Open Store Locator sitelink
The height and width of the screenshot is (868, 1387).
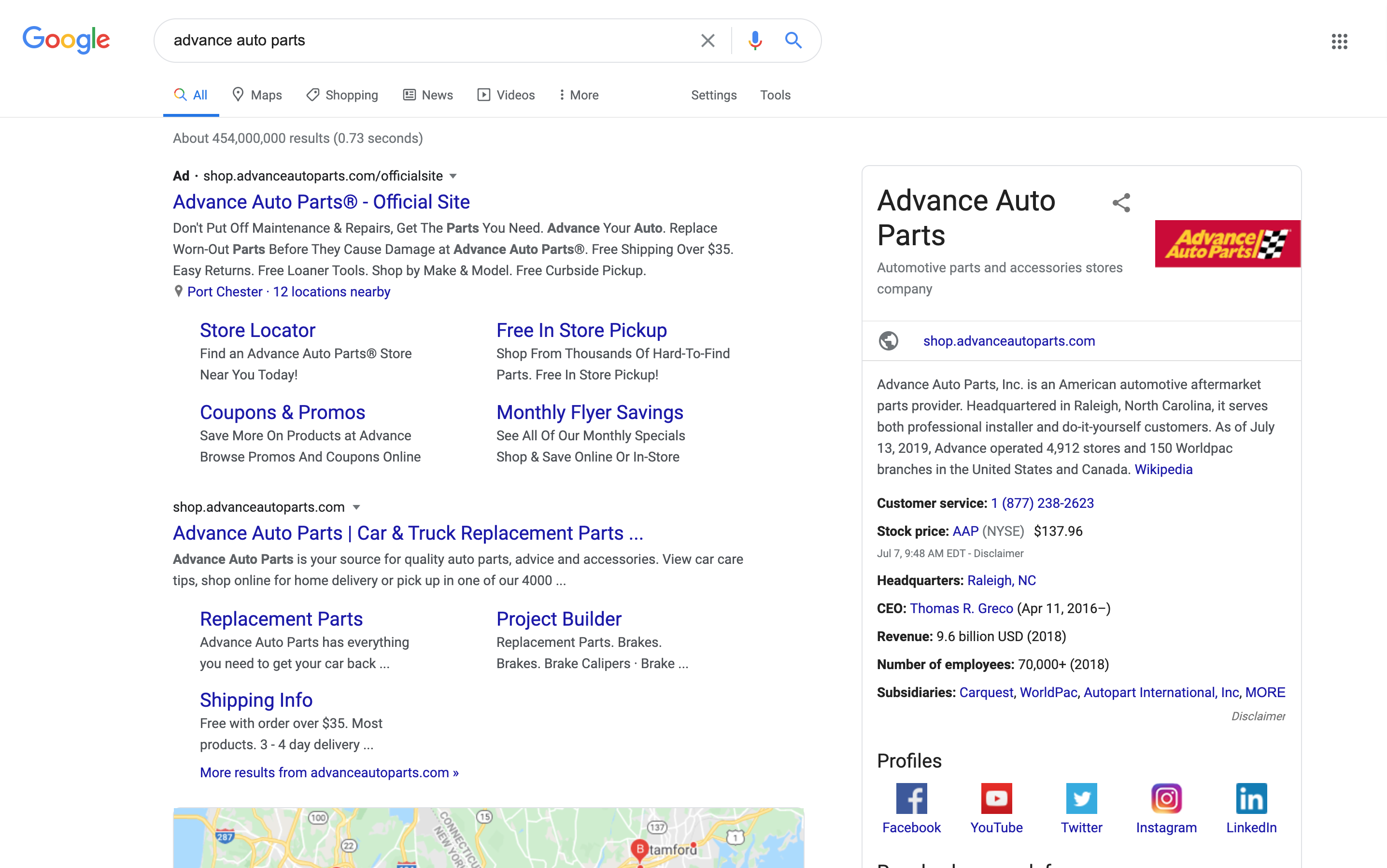[x=257, y=330]
